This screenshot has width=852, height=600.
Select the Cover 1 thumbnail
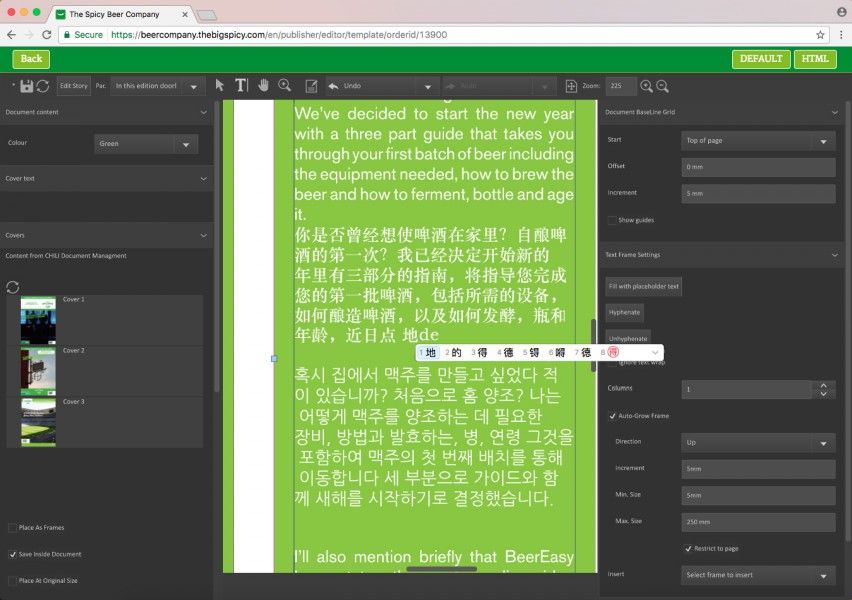38,320
